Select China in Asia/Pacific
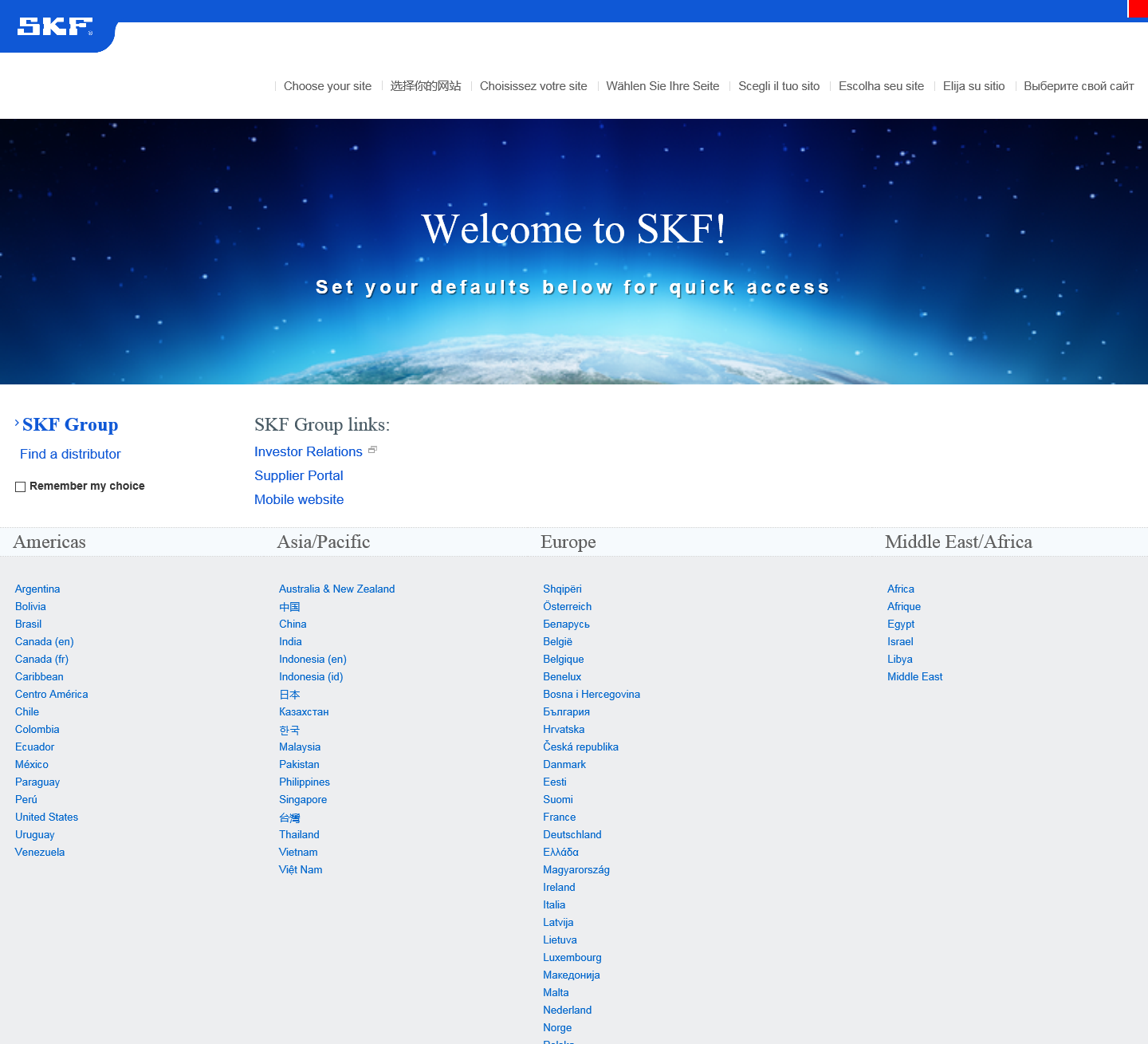Viewport: 1148px width, 1044px height. tap(293, 624)
